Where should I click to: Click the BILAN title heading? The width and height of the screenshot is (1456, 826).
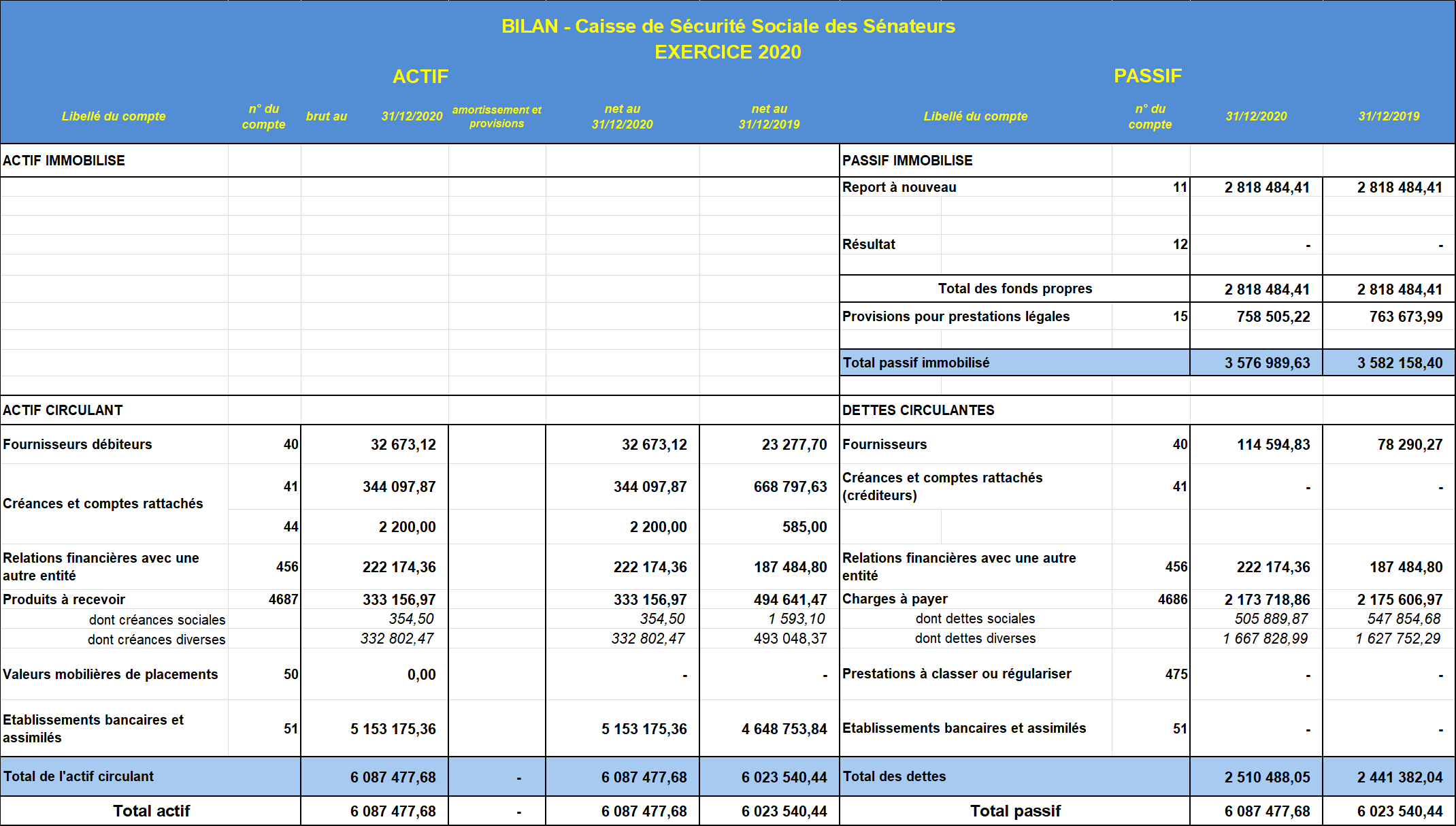tap(727, 26)
